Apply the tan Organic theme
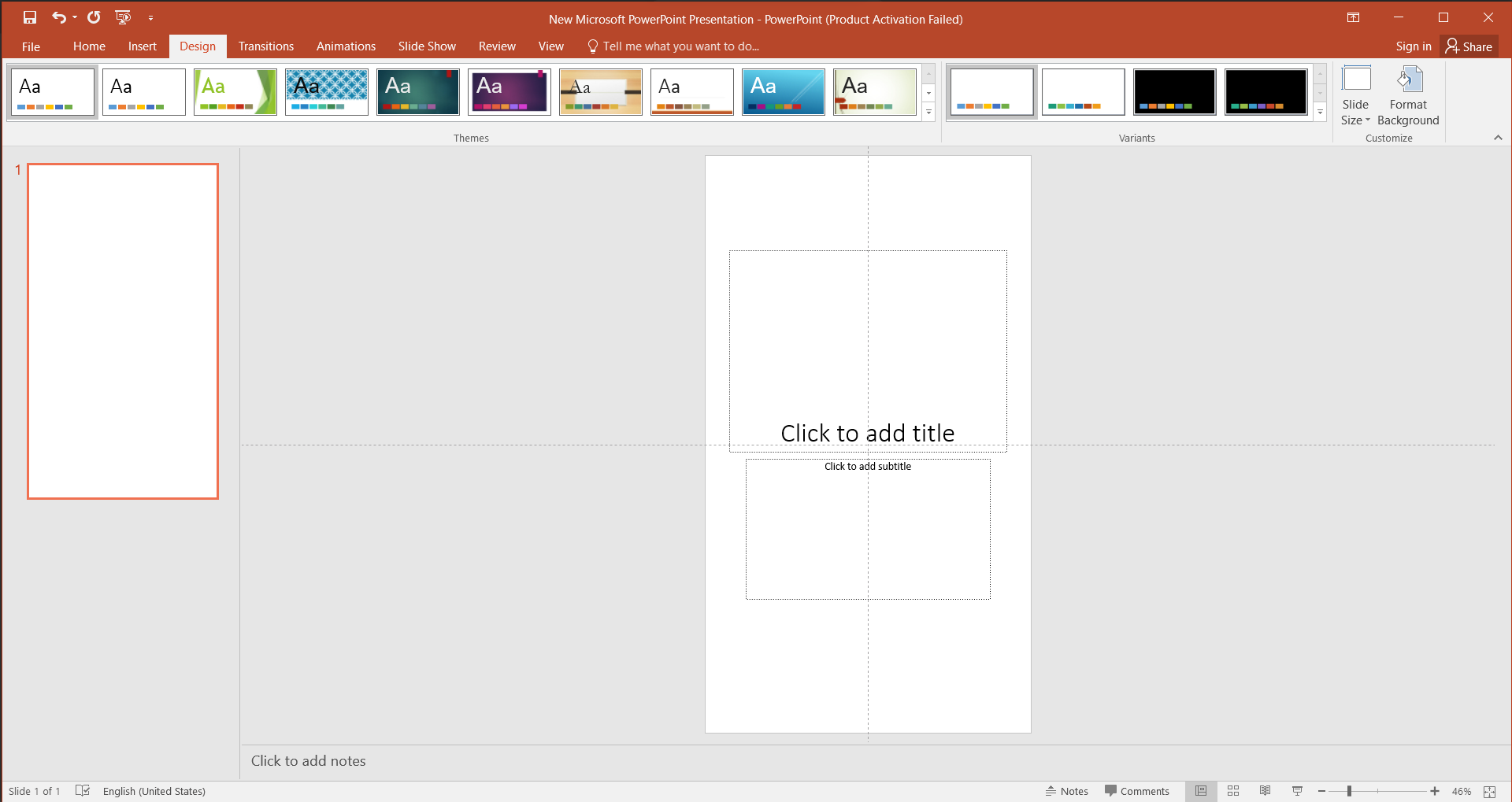The width and height of the screenshot is (1512, 802). coord(601,92)
